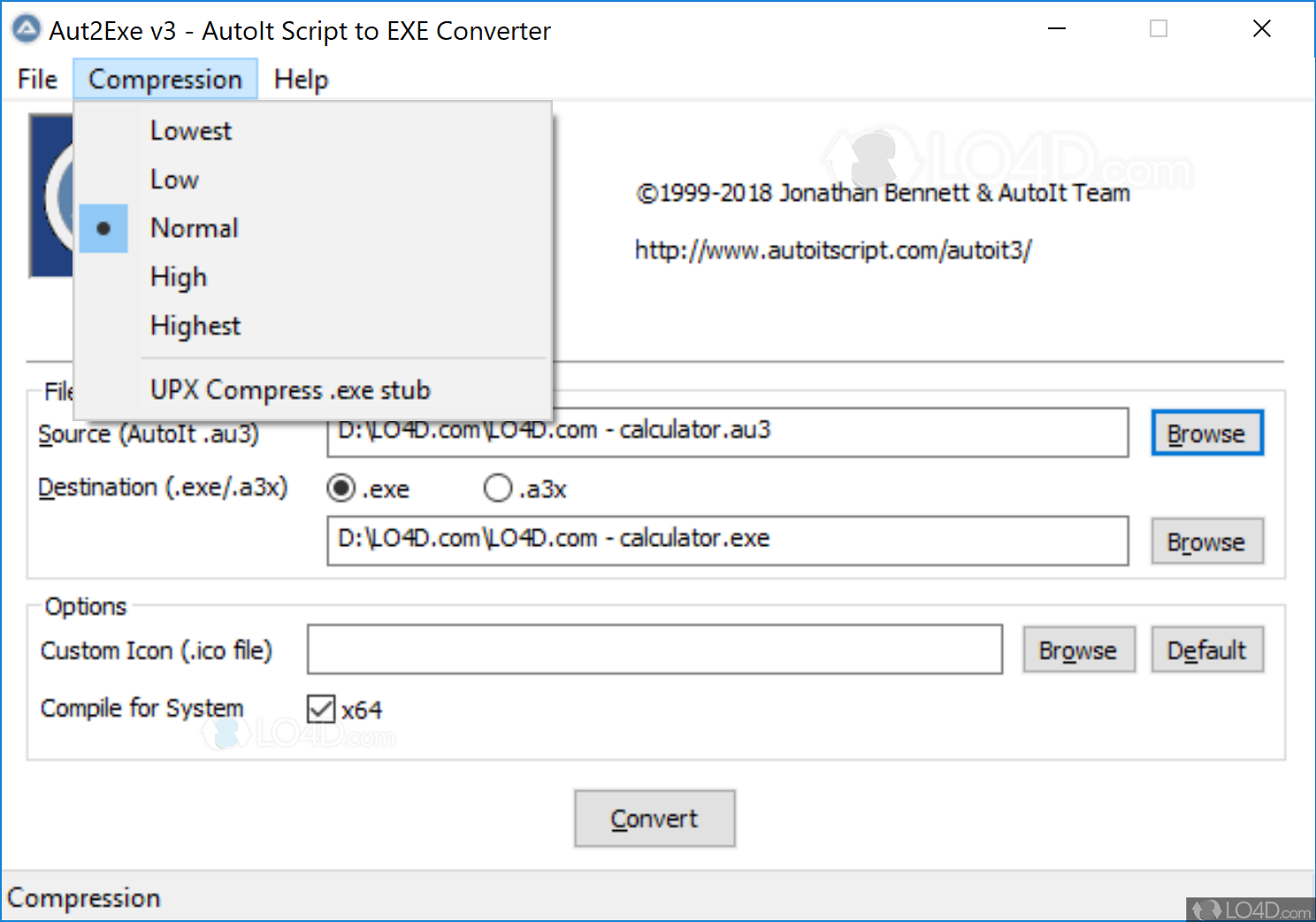1316x922 pixels.
Task: Pick the Normal compression setting
Action: point(195,227)
